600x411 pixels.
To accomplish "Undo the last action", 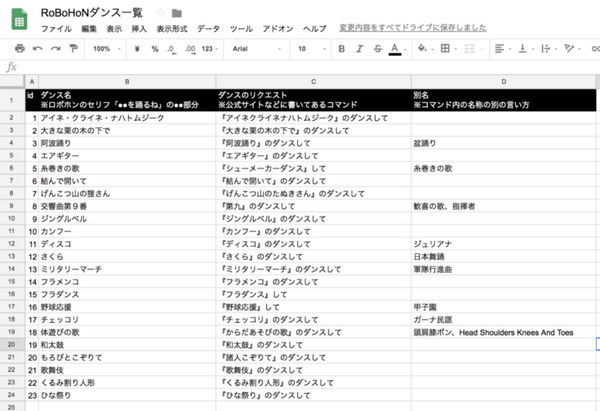I will tap(37, 47).
